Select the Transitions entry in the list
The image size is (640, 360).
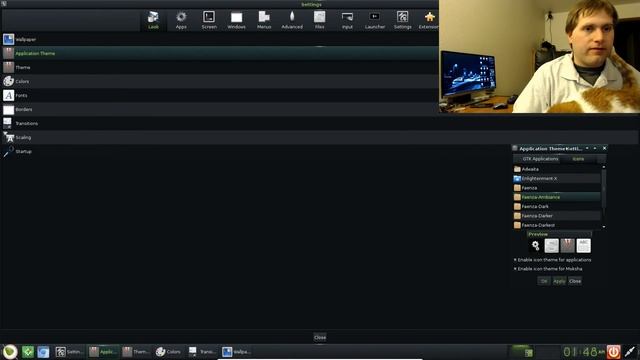click(320, 123)
